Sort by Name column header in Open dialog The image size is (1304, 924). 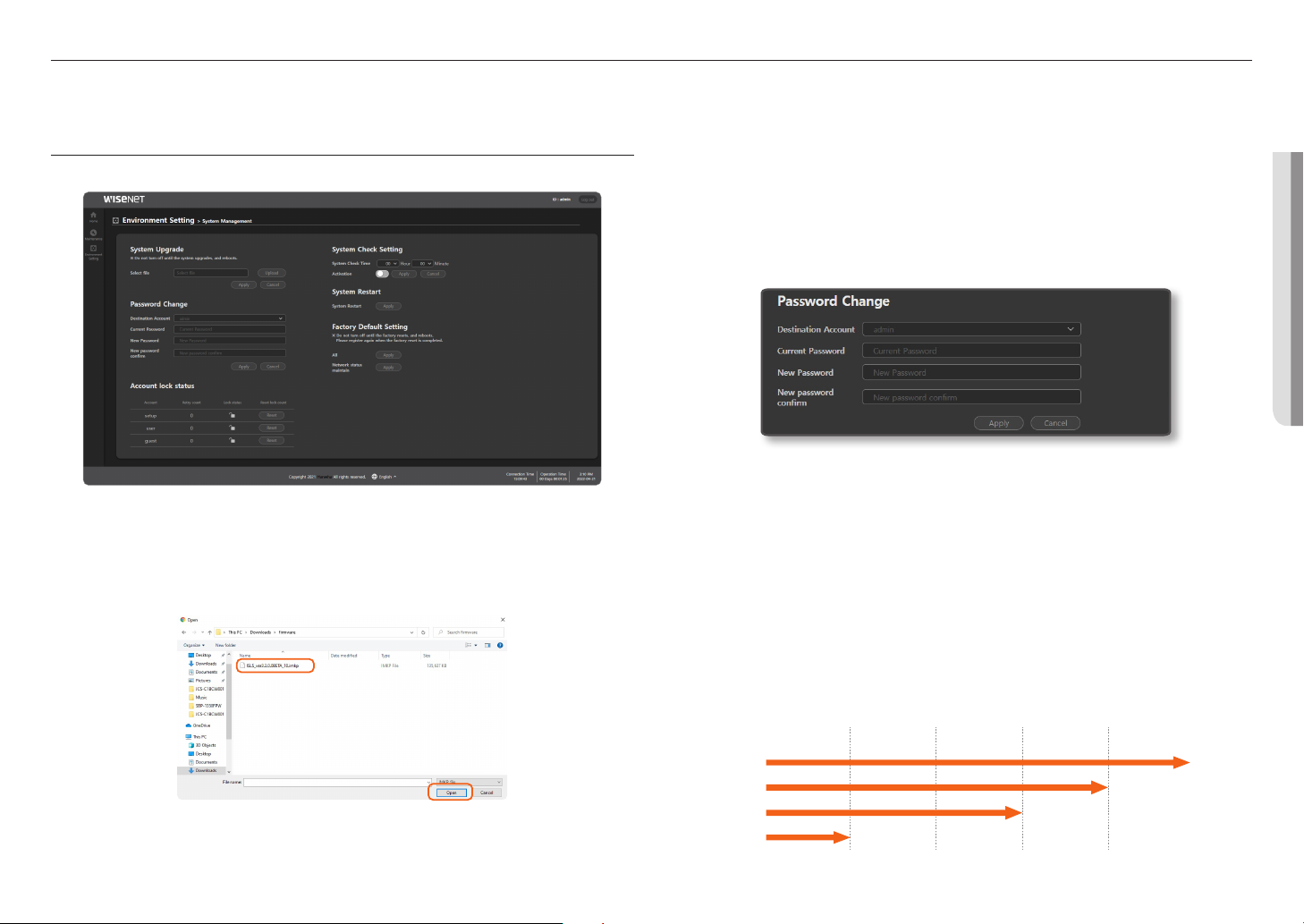point(245,656)
